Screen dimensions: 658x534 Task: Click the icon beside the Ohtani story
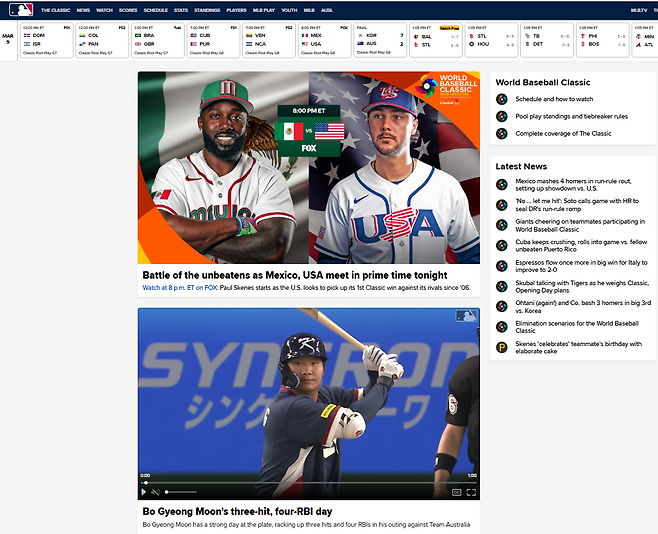tap(502, 306)
